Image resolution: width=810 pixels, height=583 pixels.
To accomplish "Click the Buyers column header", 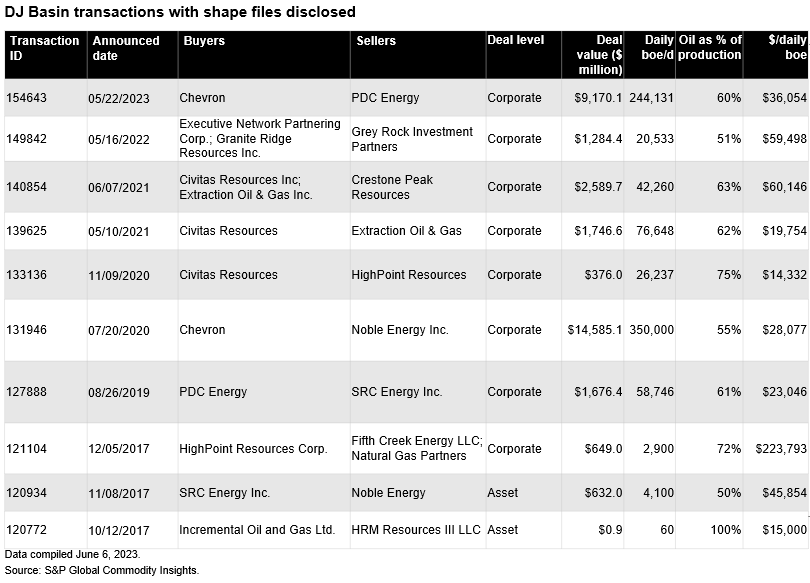I will [x=205, y=41].
